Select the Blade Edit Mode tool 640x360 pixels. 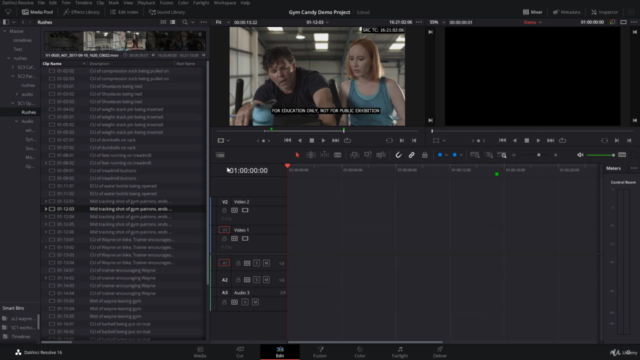[x=338, y=155]
